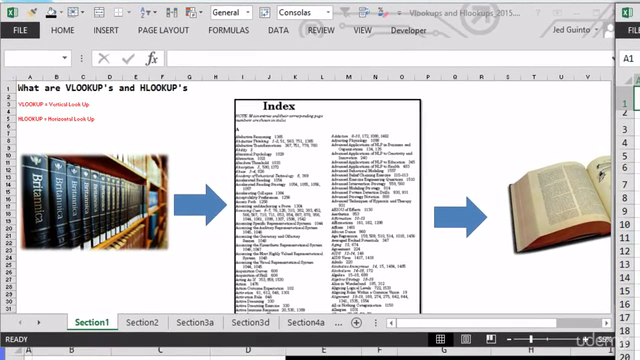The width and height of the screenshot is (640, 360).
Task: Open the General number format dropdown
Action: coord(248,12)
